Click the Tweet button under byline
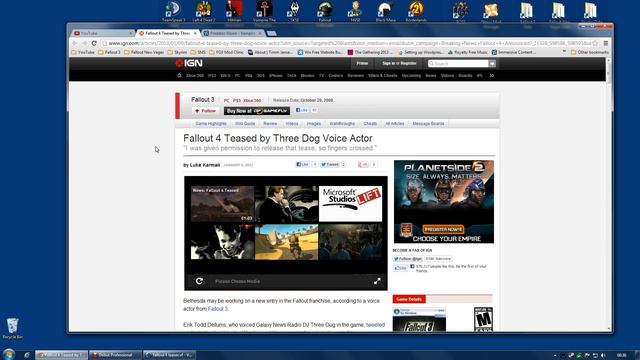 coord(330,164)
